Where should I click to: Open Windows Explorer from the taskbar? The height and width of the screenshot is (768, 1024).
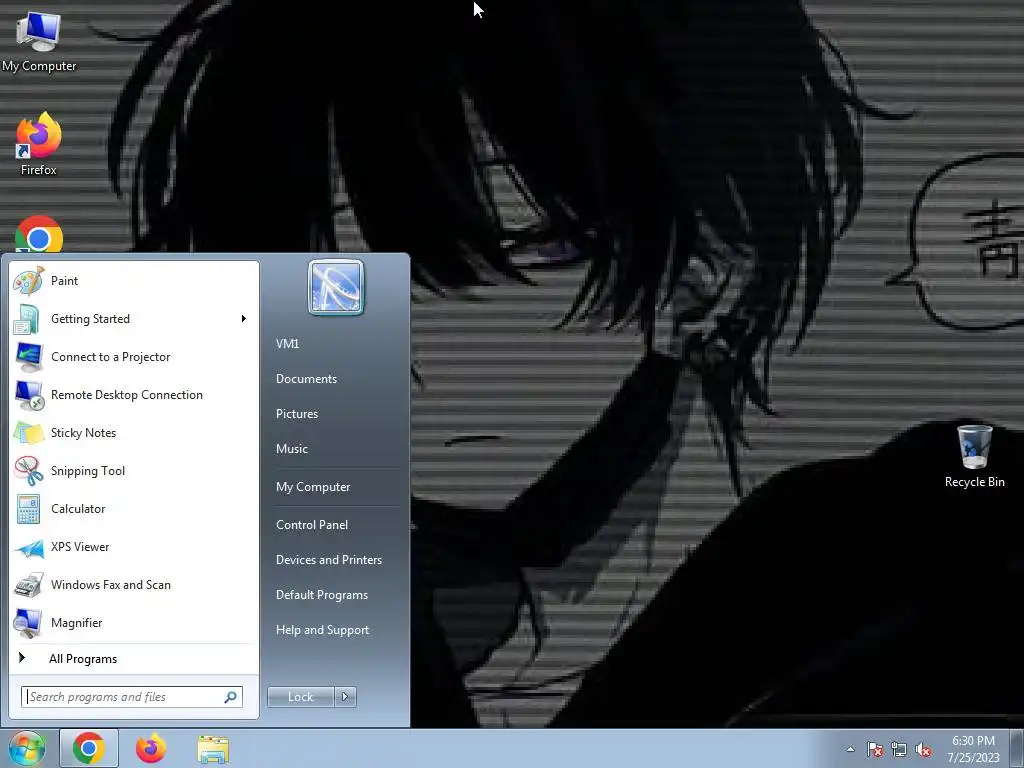point(213,748)
